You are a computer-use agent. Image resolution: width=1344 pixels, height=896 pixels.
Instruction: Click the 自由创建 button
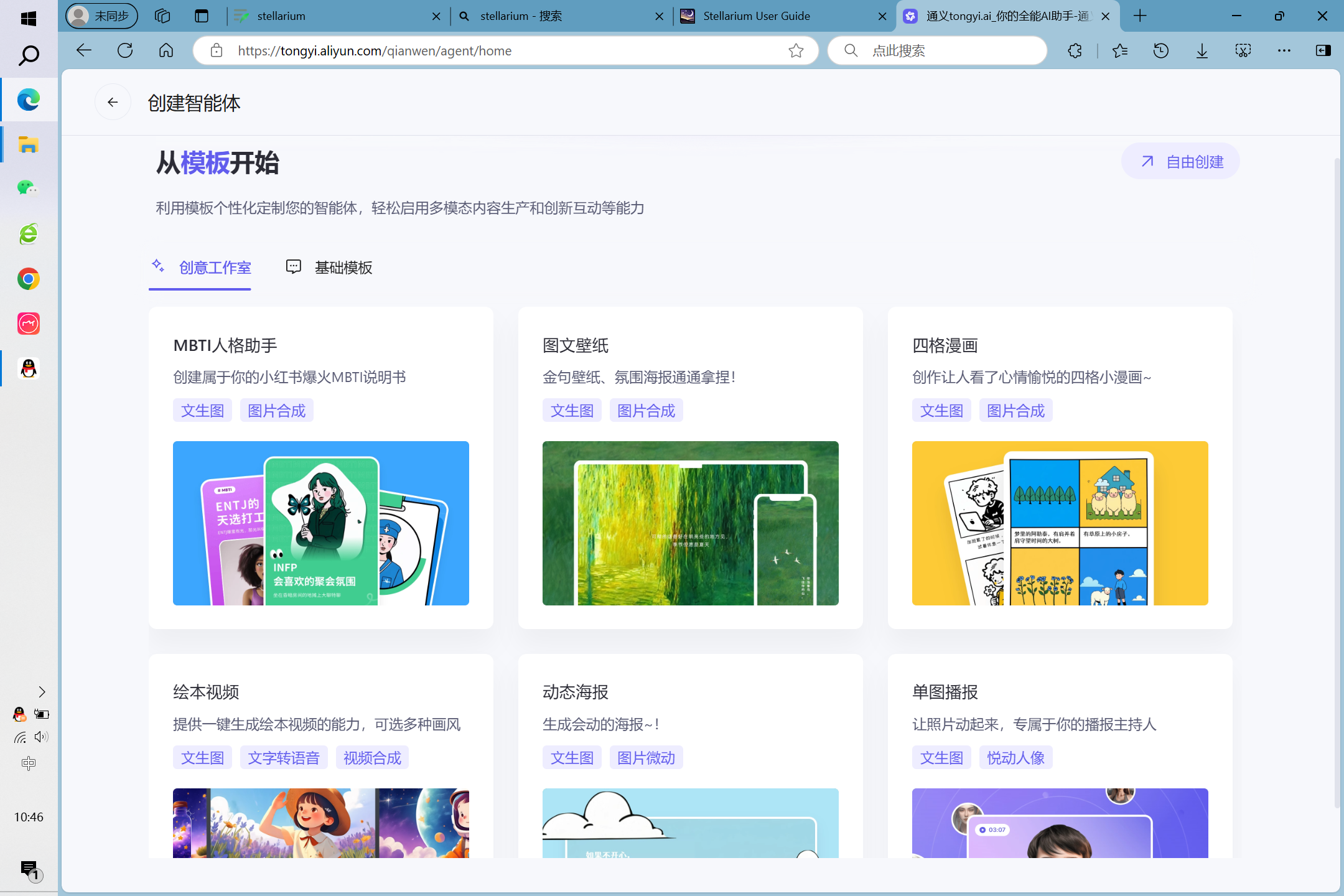(1180, 162)
